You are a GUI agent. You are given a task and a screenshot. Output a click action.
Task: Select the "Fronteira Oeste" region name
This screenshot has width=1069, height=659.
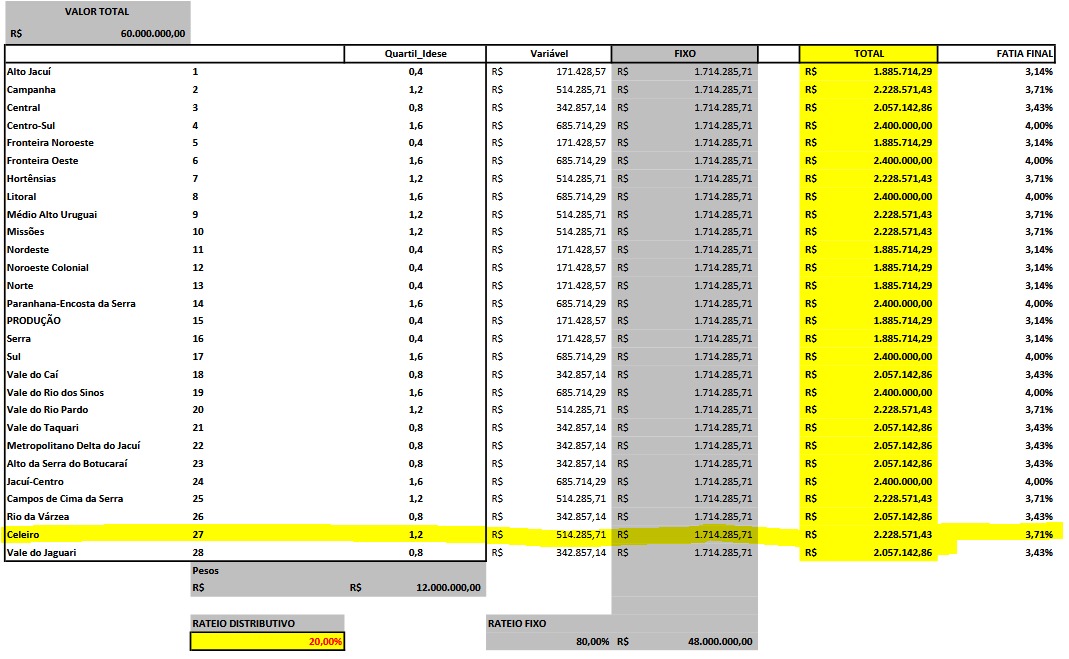[x=42, y=161]
